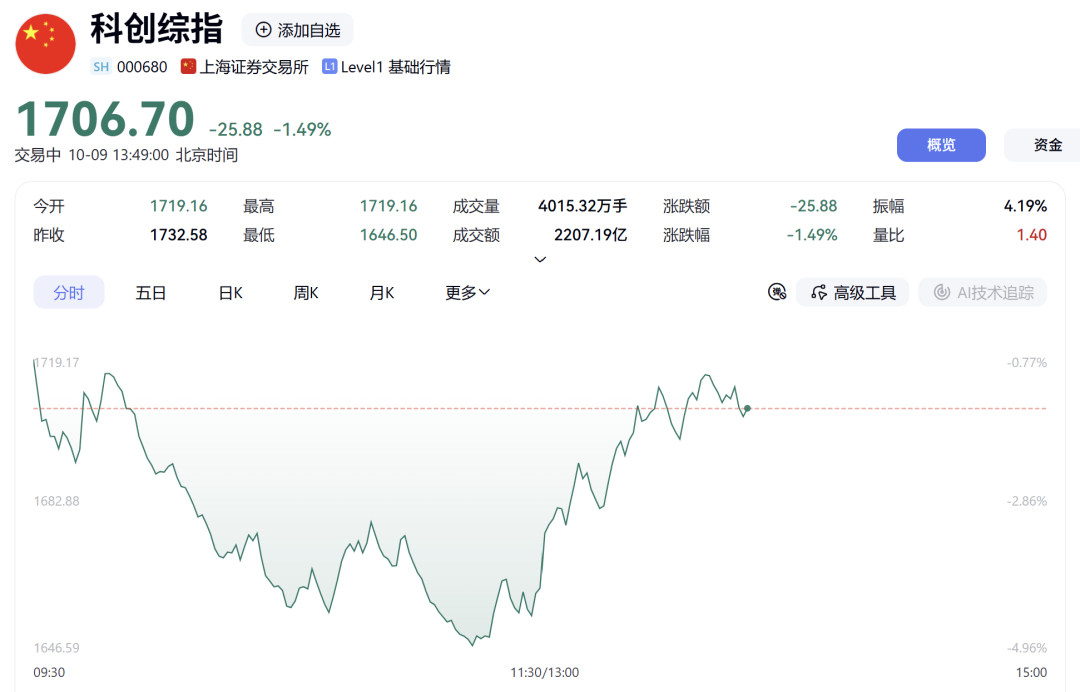
Task: Click the 成交量 value 4015.32万手
Action: click(x=583, y=206)
